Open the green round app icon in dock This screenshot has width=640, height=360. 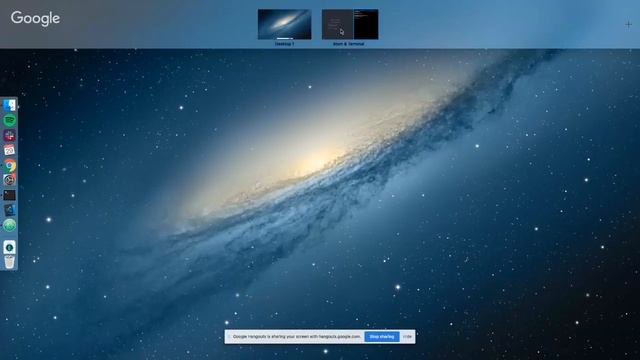coord(9,225)
